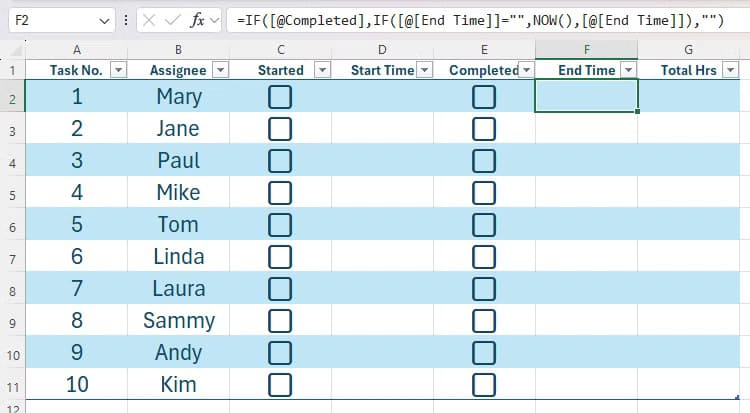Screen dimensions: 750x413
Task: Select column E header
Action: [484, 50]
